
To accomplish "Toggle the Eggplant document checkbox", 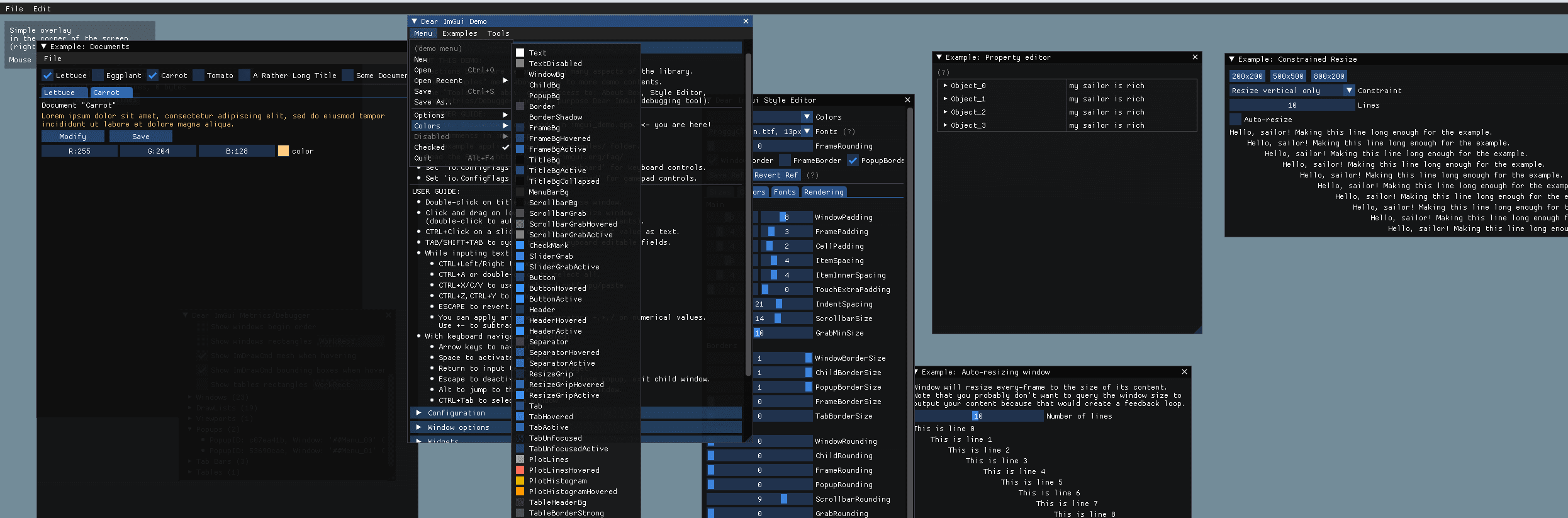I will click(x=98, y=76).
